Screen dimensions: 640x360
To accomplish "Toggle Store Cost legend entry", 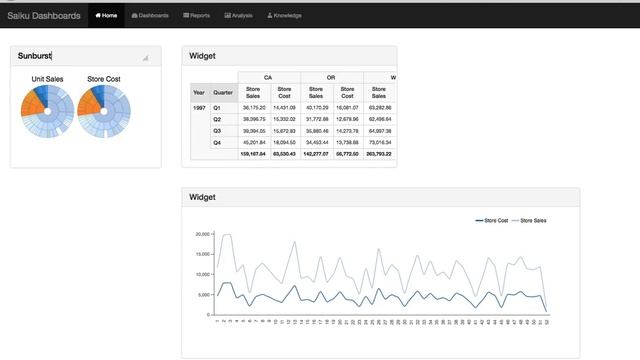I will (x=492, y=220).
